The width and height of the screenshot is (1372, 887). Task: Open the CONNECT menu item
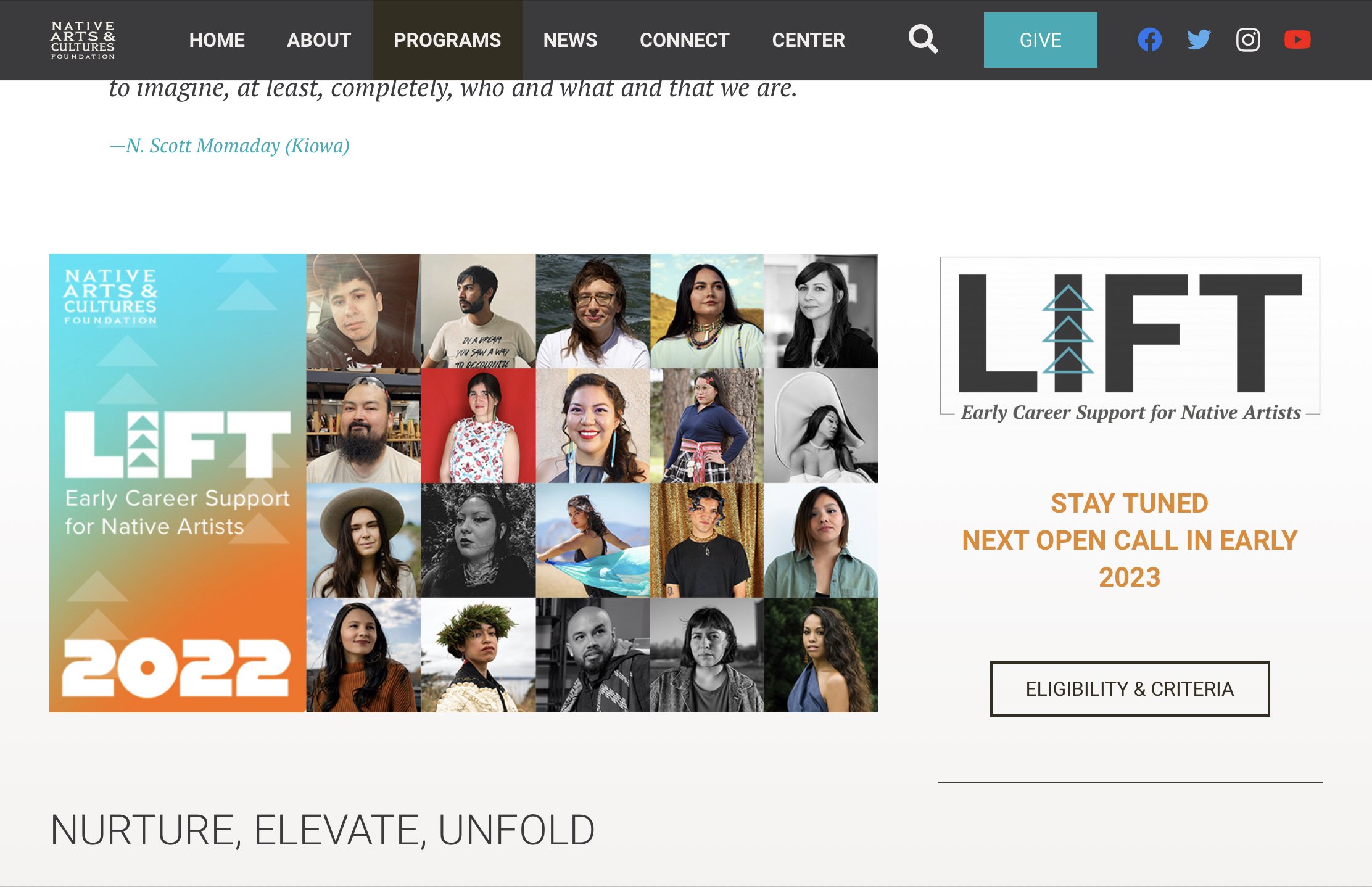click(685, 40)
